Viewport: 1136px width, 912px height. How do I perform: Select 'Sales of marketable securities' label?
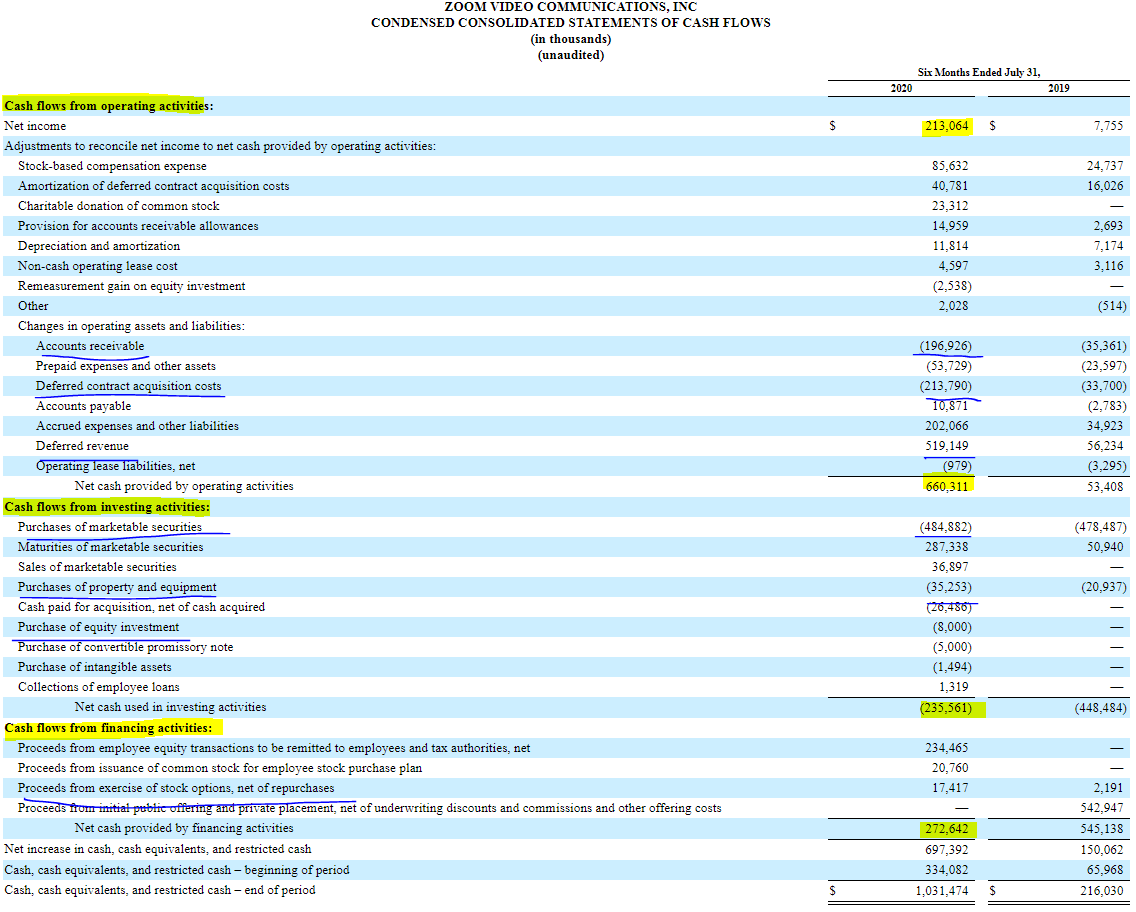pos(97,567)
